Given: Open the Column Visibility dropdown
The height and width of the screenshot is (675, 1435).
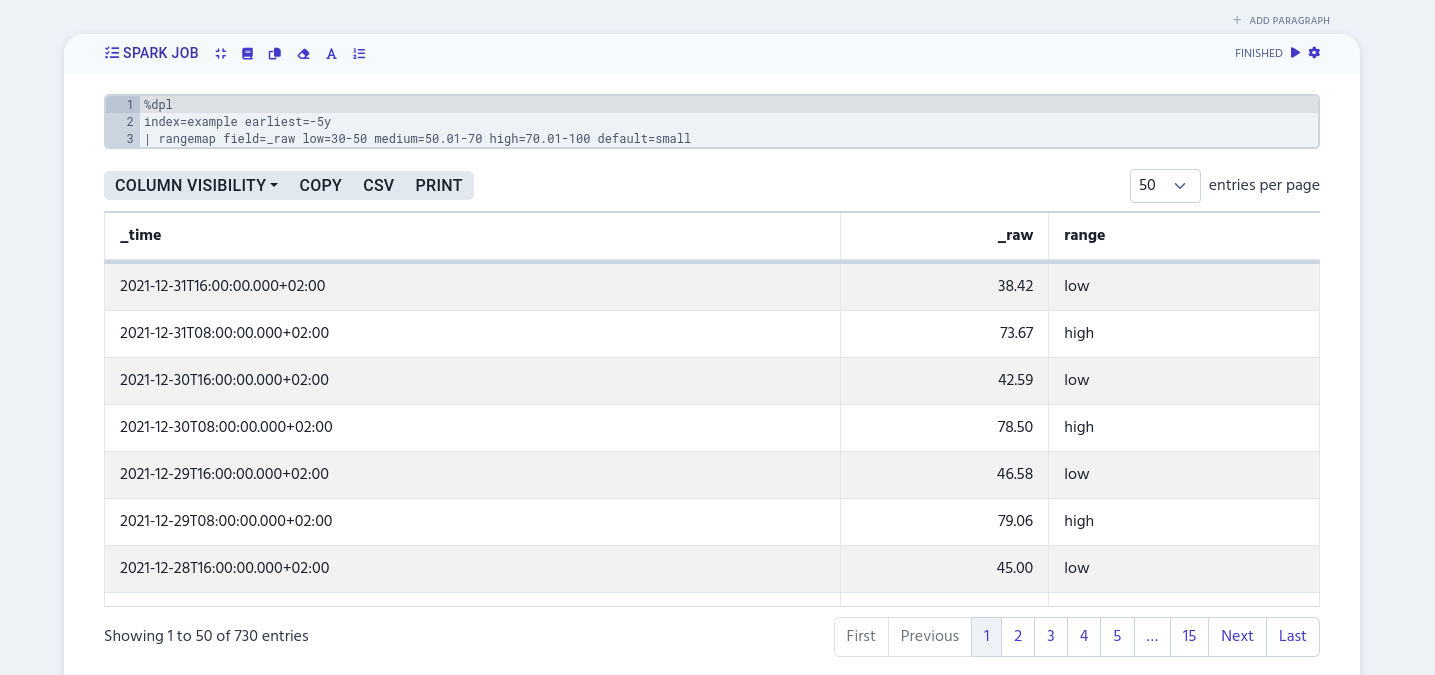Looking at the screenshot, I should point(195,185).
